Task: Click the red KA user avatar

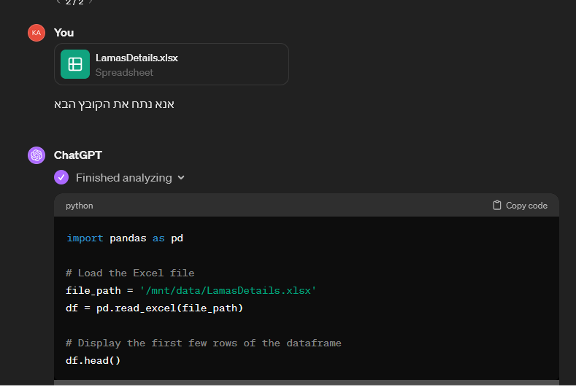Action: (x=36, y=33)
